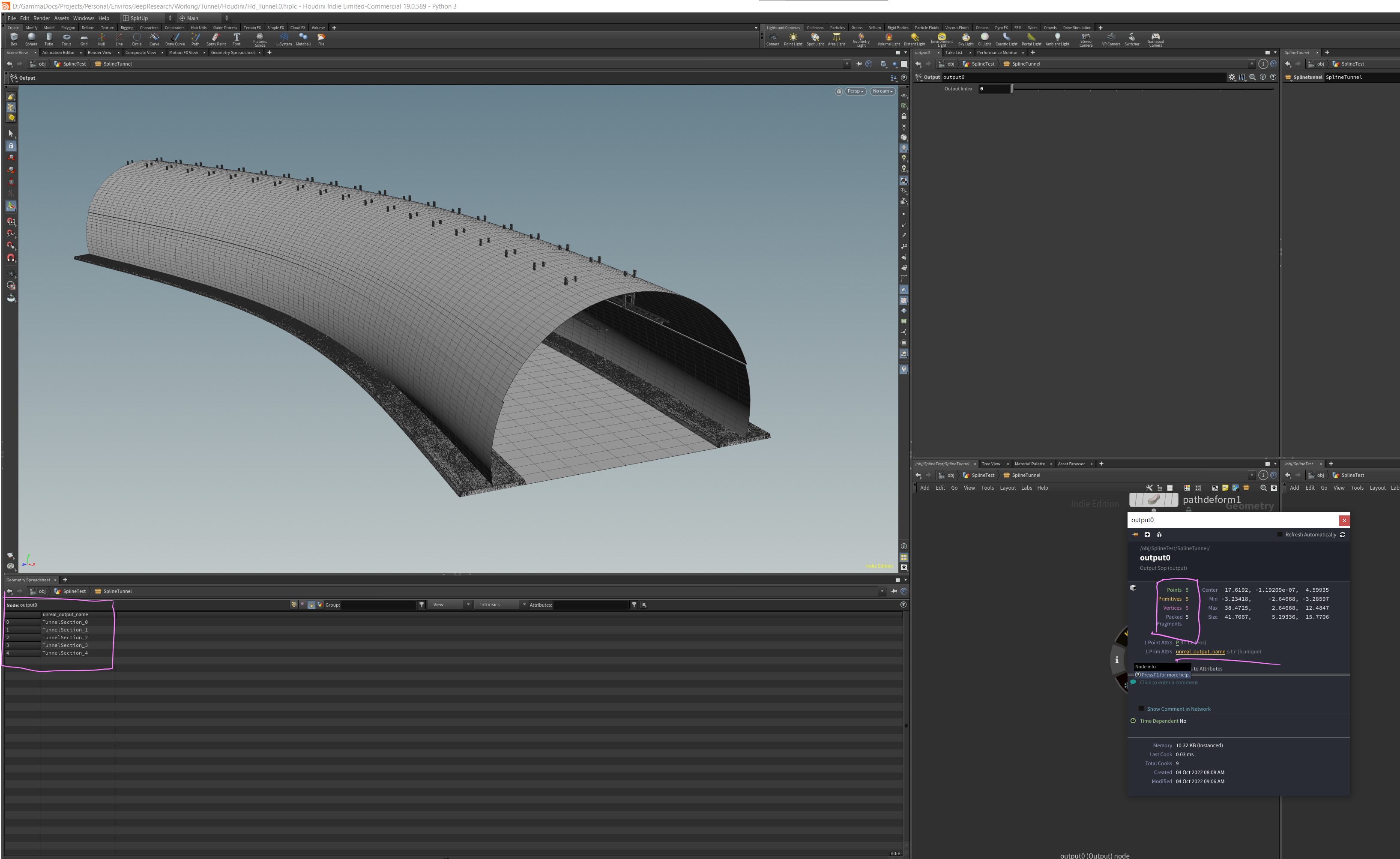Open the No cam camera dropdown

click(x=883, y=91)
